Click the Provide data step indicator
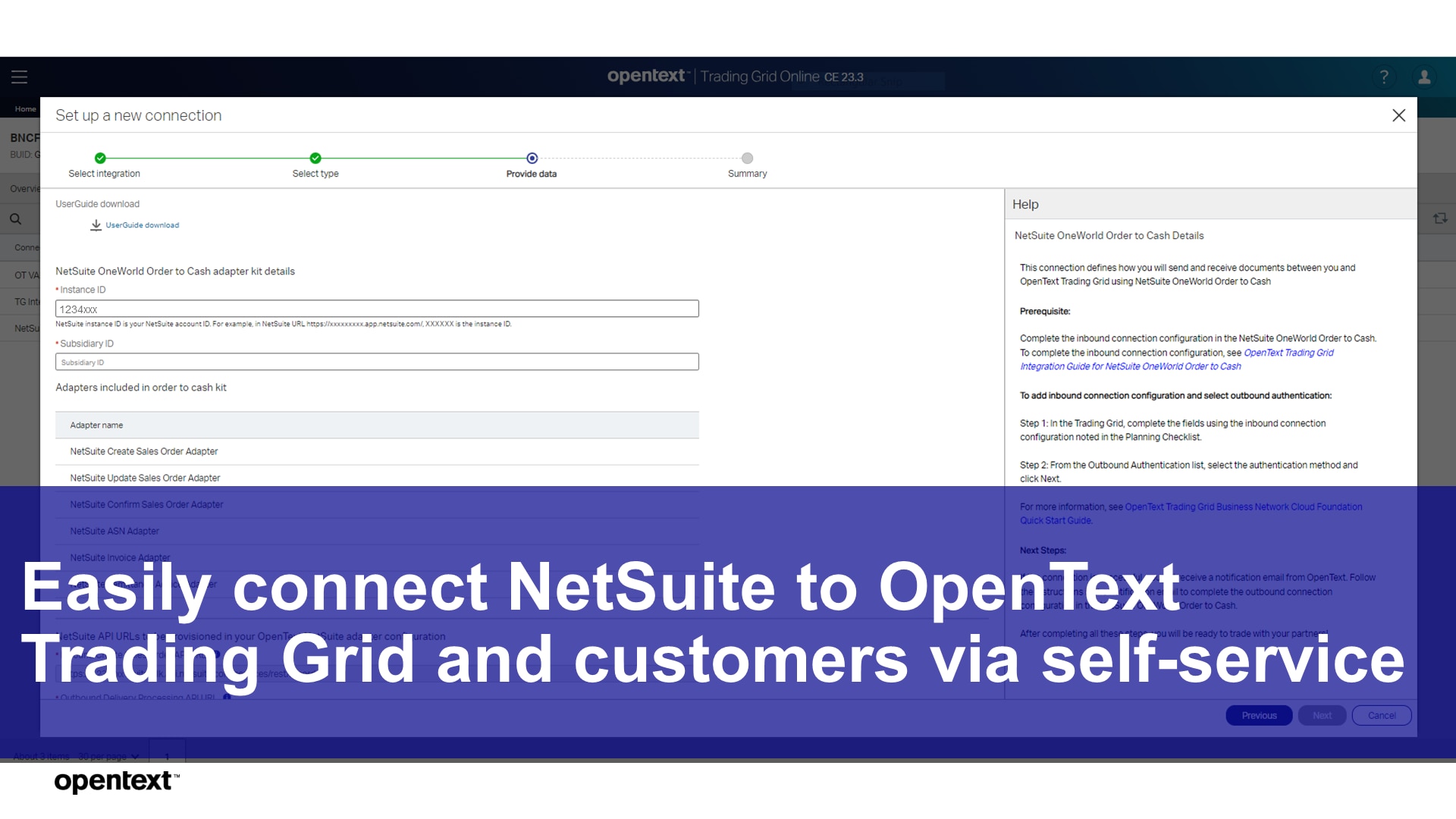The width and height of the screenshot is (1456, 819). pos(532,158)
